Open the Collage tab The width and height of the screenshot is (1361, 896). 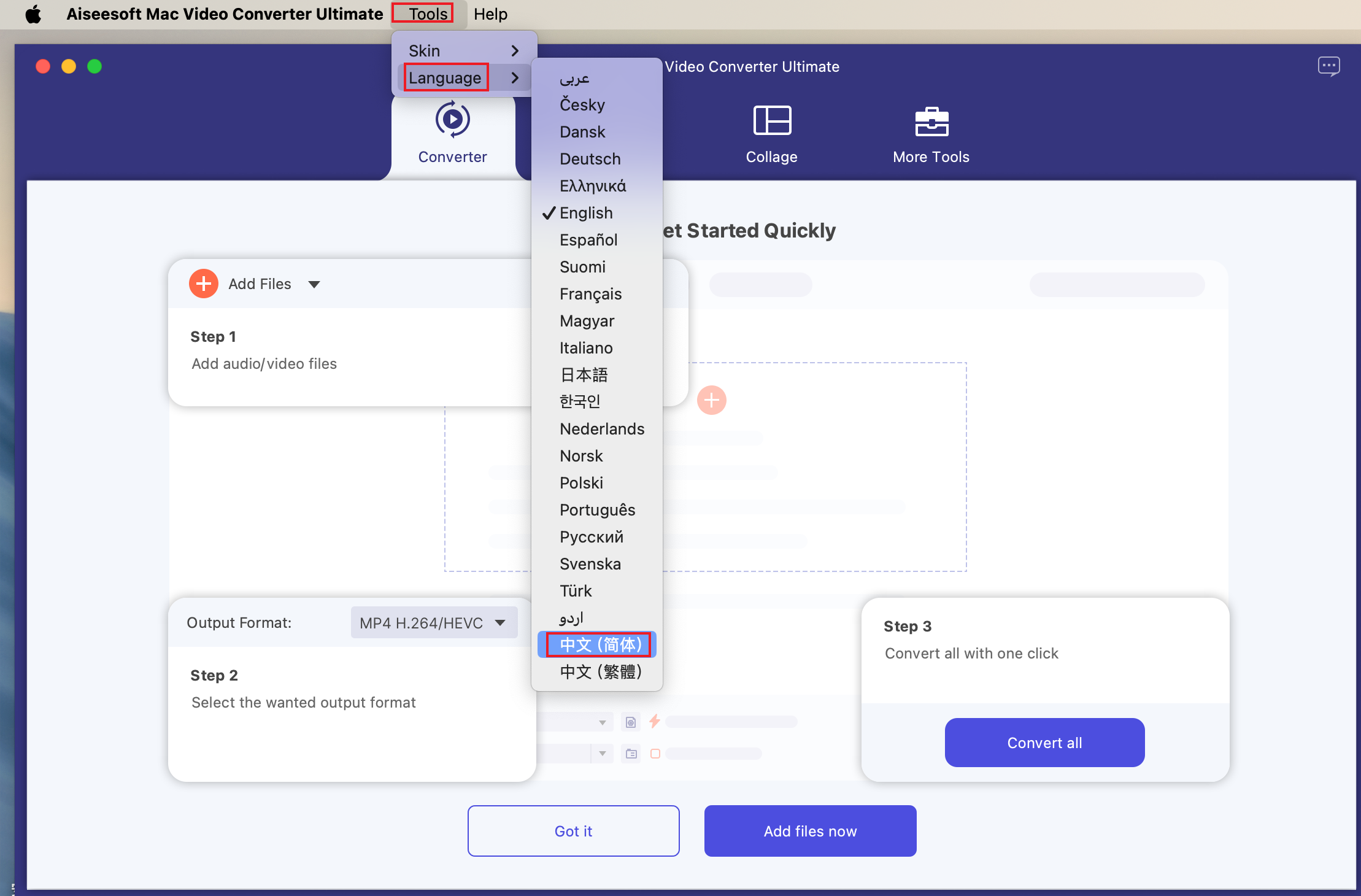(771, 136)
